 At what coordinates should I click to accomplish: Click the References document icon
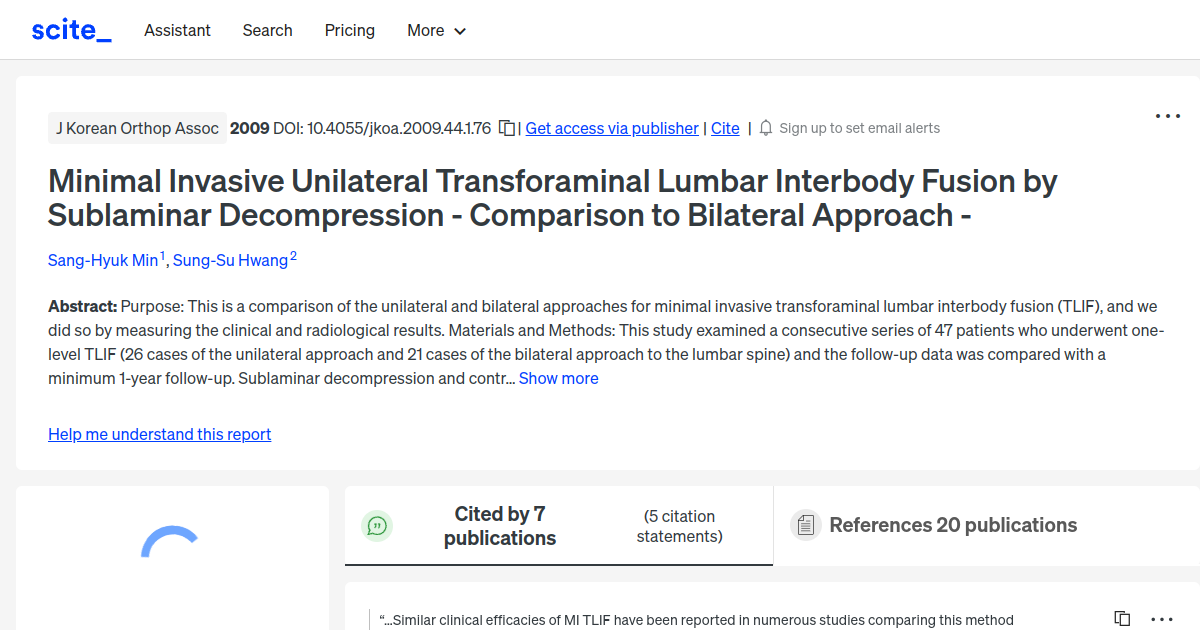[x=805, y=524]
